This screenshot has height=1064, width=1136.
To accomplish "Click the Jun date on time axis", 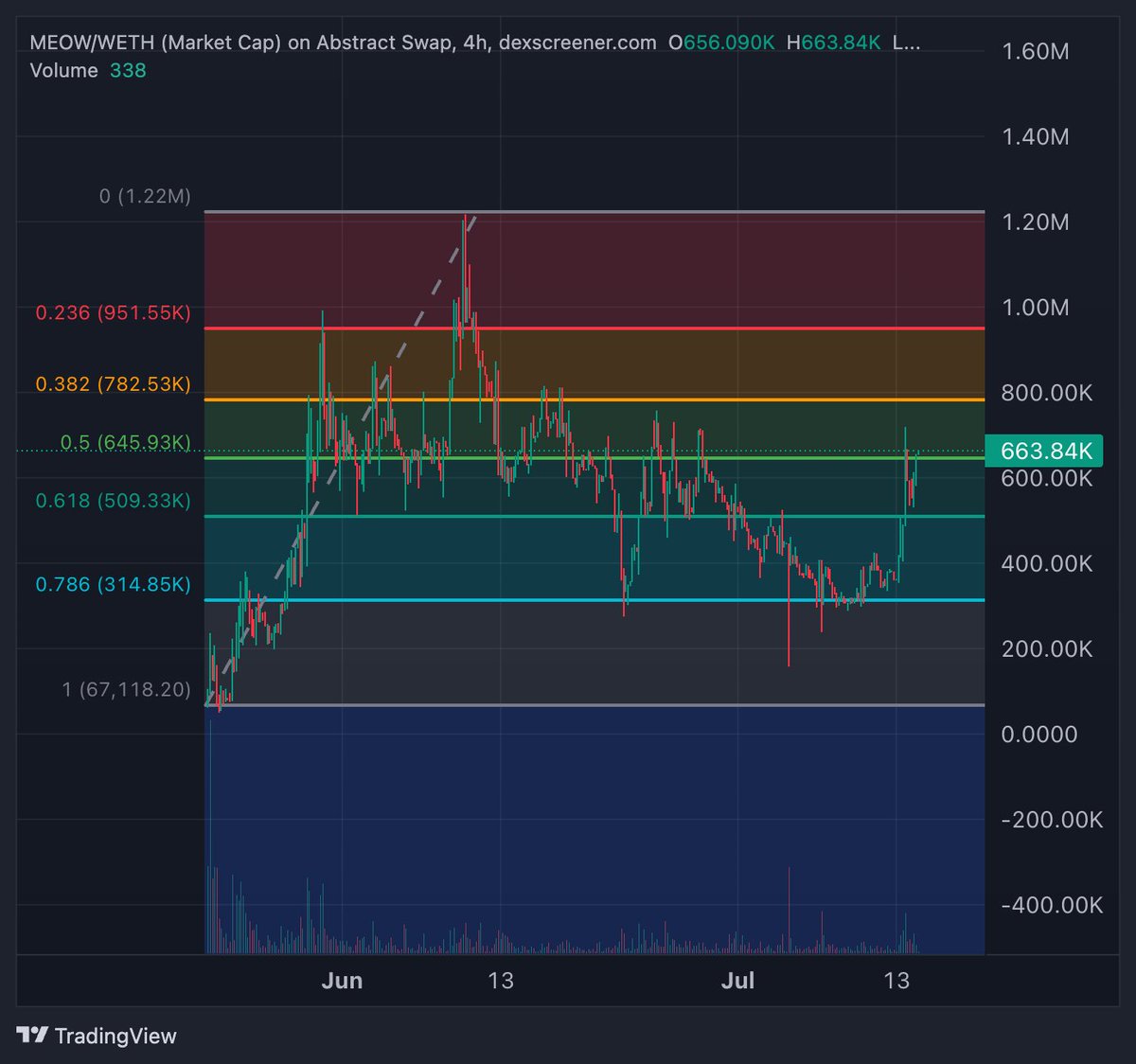I will coord(342,981).
